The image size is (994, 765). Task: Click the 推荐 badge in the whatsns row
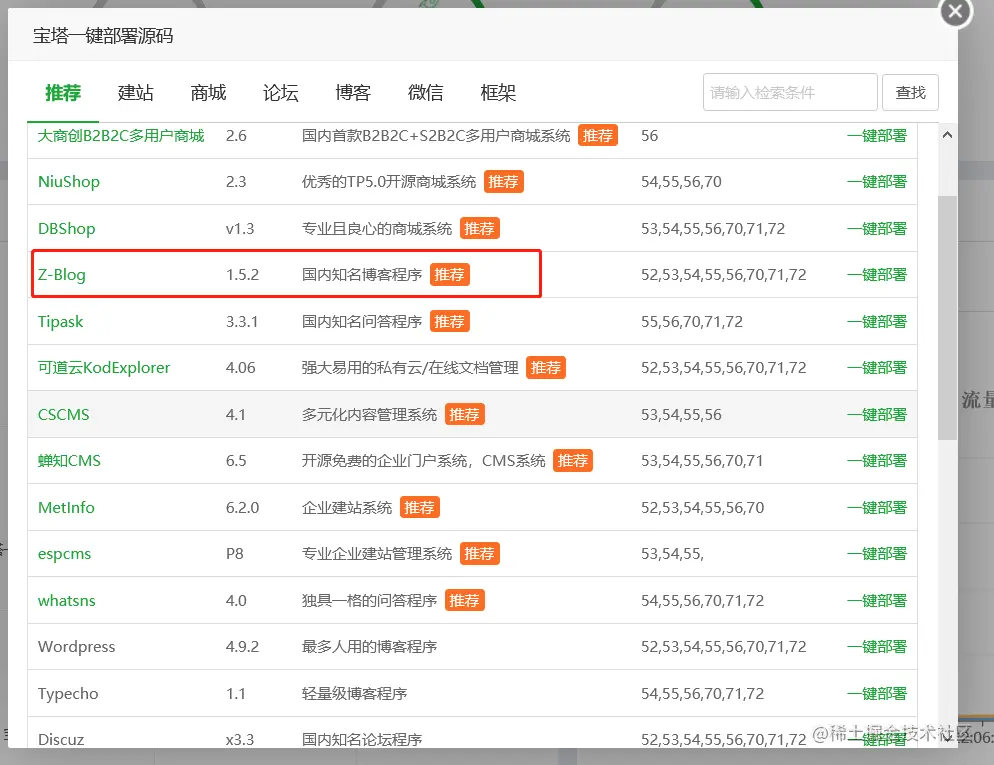(465, 600)
